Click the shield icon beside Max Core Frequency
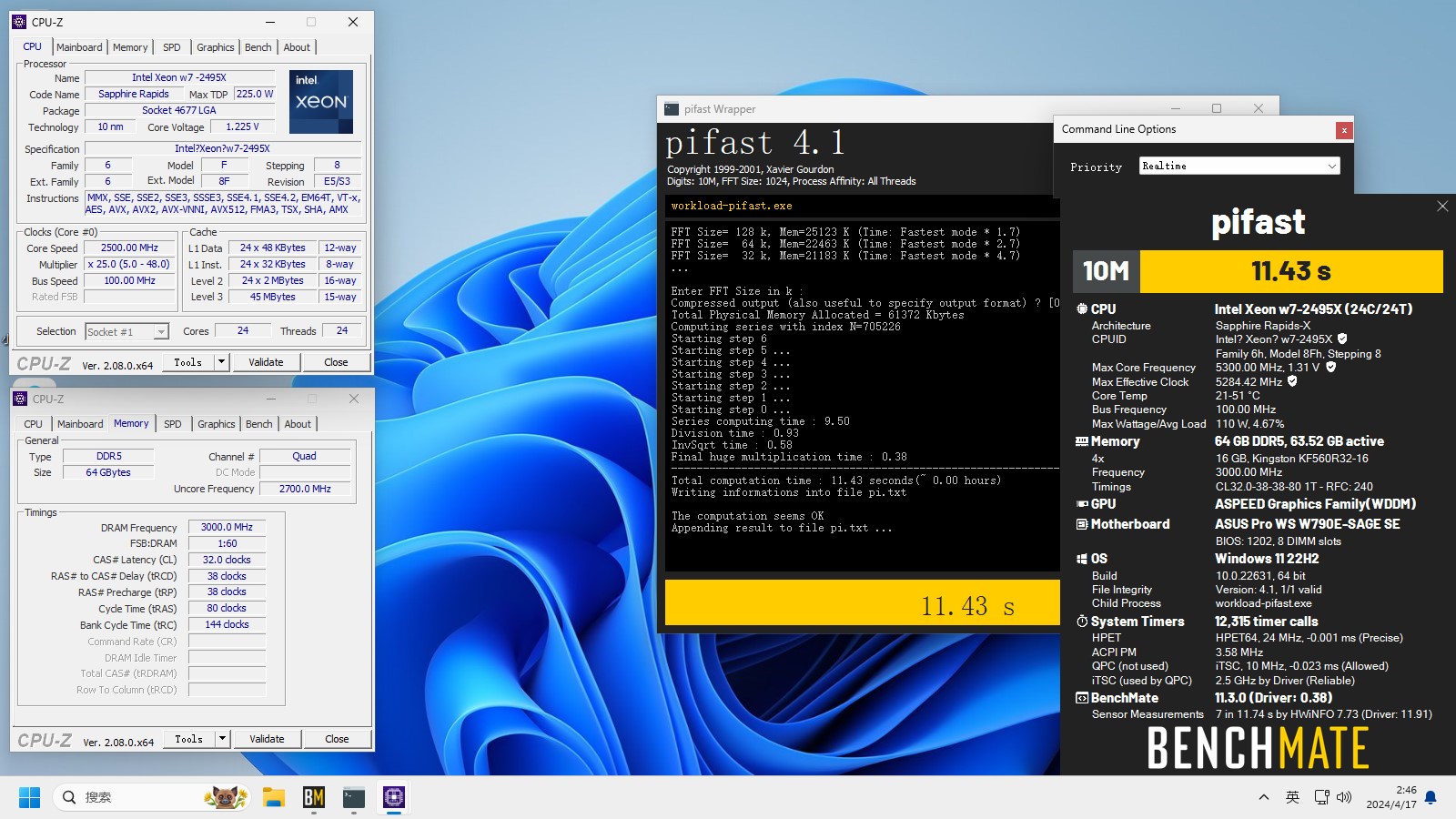 pos(1330,367)
